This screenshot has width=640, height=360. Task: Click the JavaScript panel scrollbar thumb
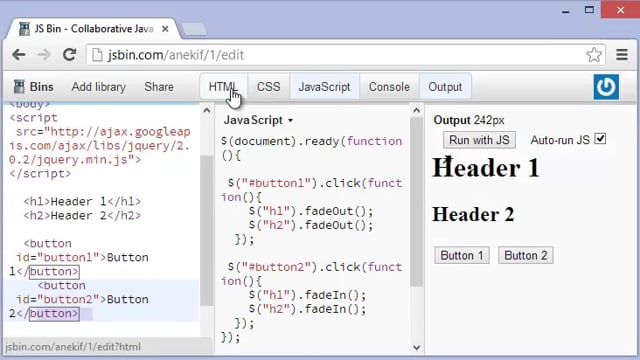click(416, 202)
